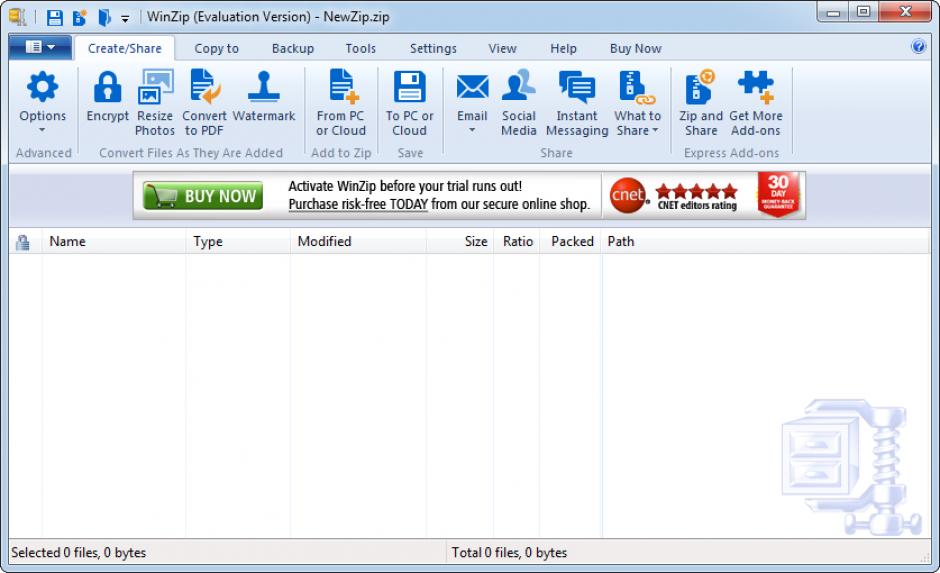940x573 pixels.
Task: Sort by the Ratio column header
Action: coord(517,242)
